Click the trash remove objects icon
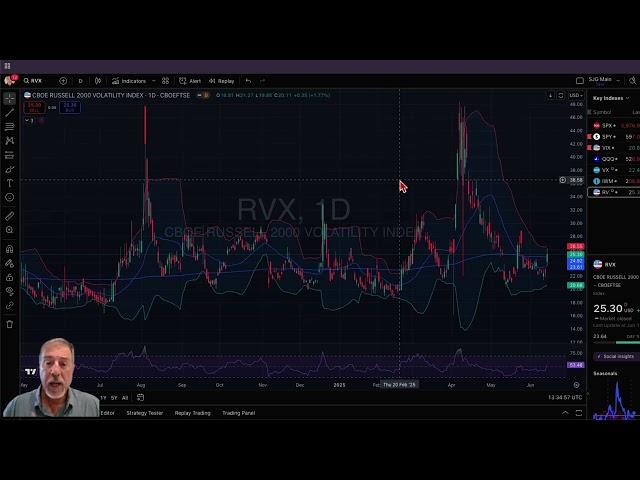 [9, 324]
